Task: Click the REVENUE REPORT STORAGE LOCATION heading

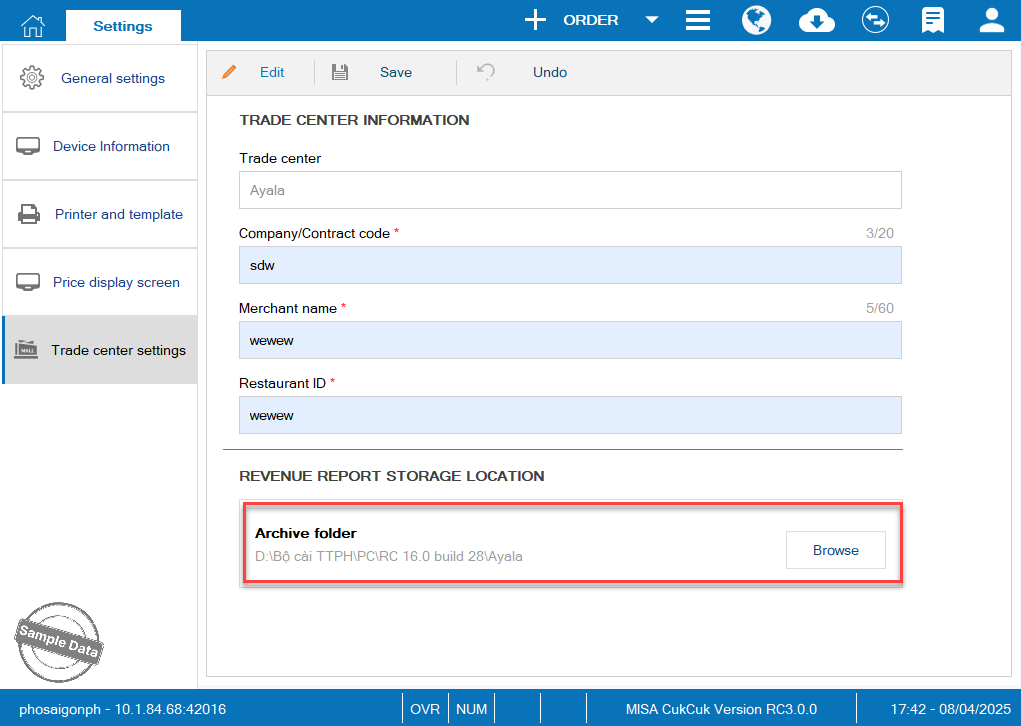Action: tap(391, 476)
